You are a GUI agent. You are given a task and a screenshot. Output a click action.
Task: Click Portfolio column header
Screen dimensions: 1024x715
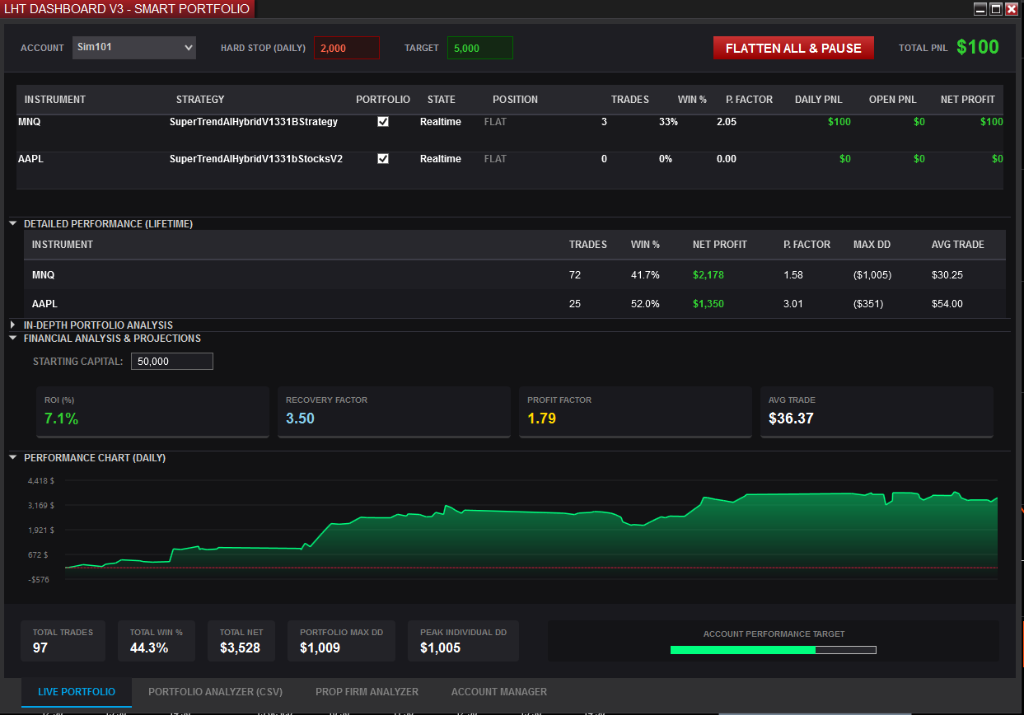click(x=383, y=99)
